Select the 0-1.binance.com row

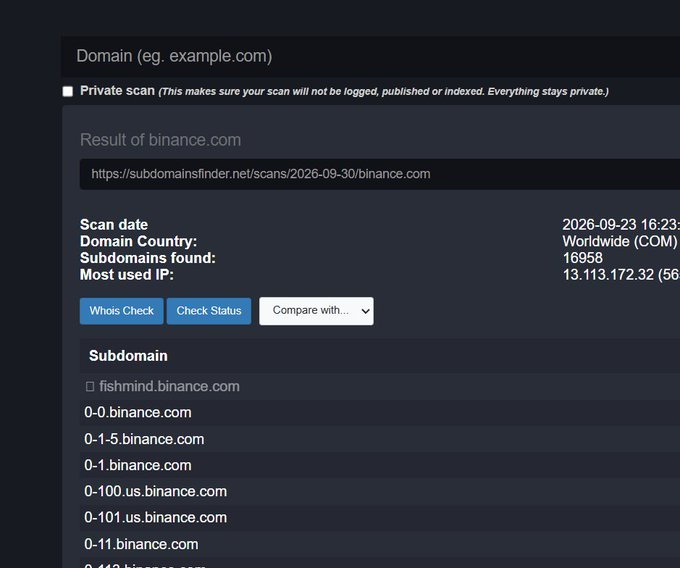point(380,465)
